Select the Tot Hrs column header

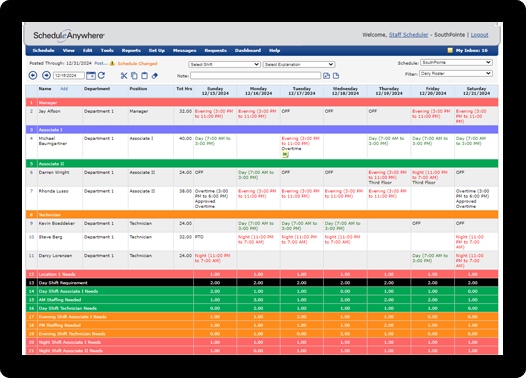coord(184,89)
